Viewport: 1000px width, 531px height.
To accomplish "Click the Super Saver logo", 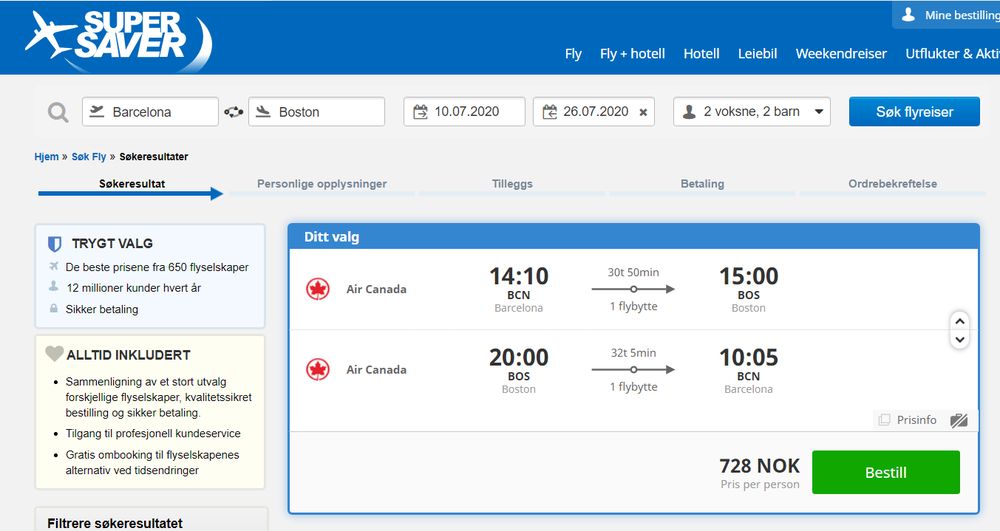I will [x=119, y=39].
